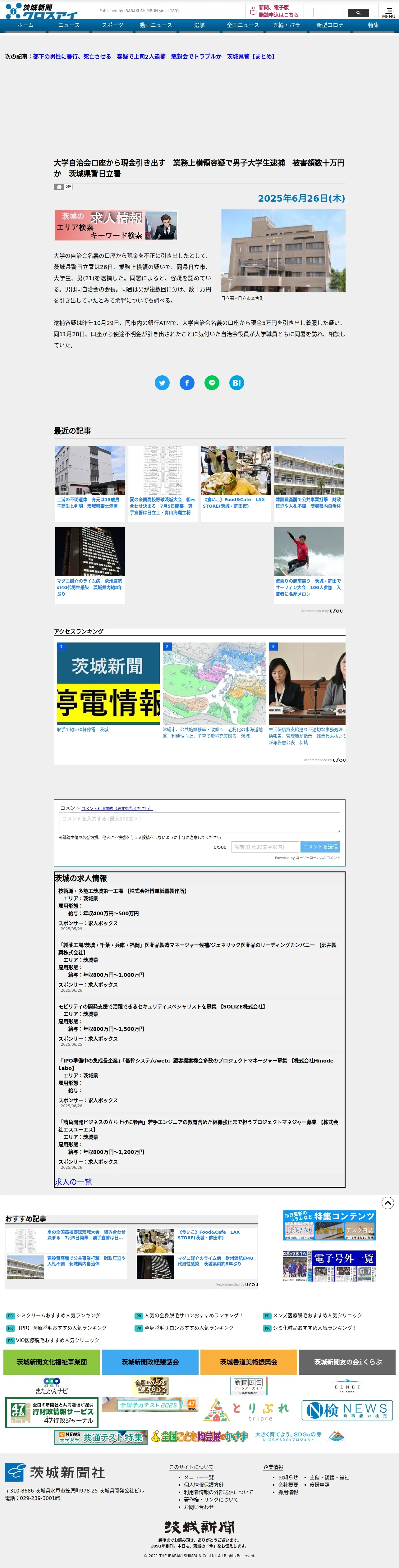Open footer link お問い合わせ
The image size is (399, 1568).
(x=199, y=1507)
